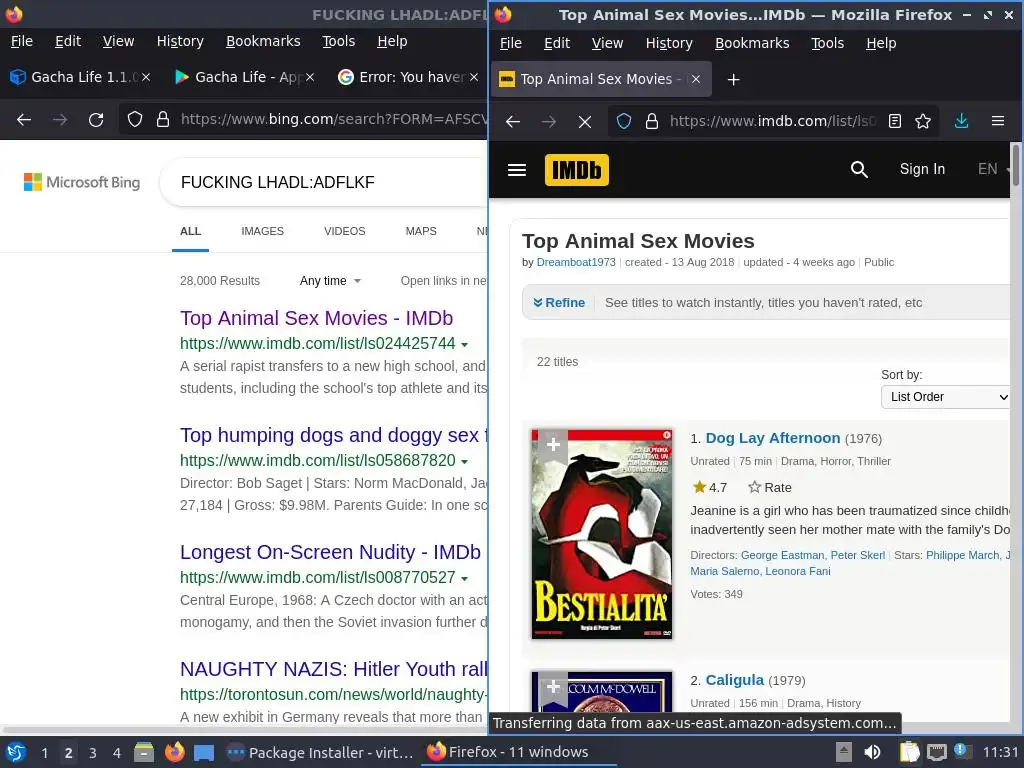This screenshot has height=768, width=1024.
Task: Open IMDb search magnifier
Action: click(859, 170)
